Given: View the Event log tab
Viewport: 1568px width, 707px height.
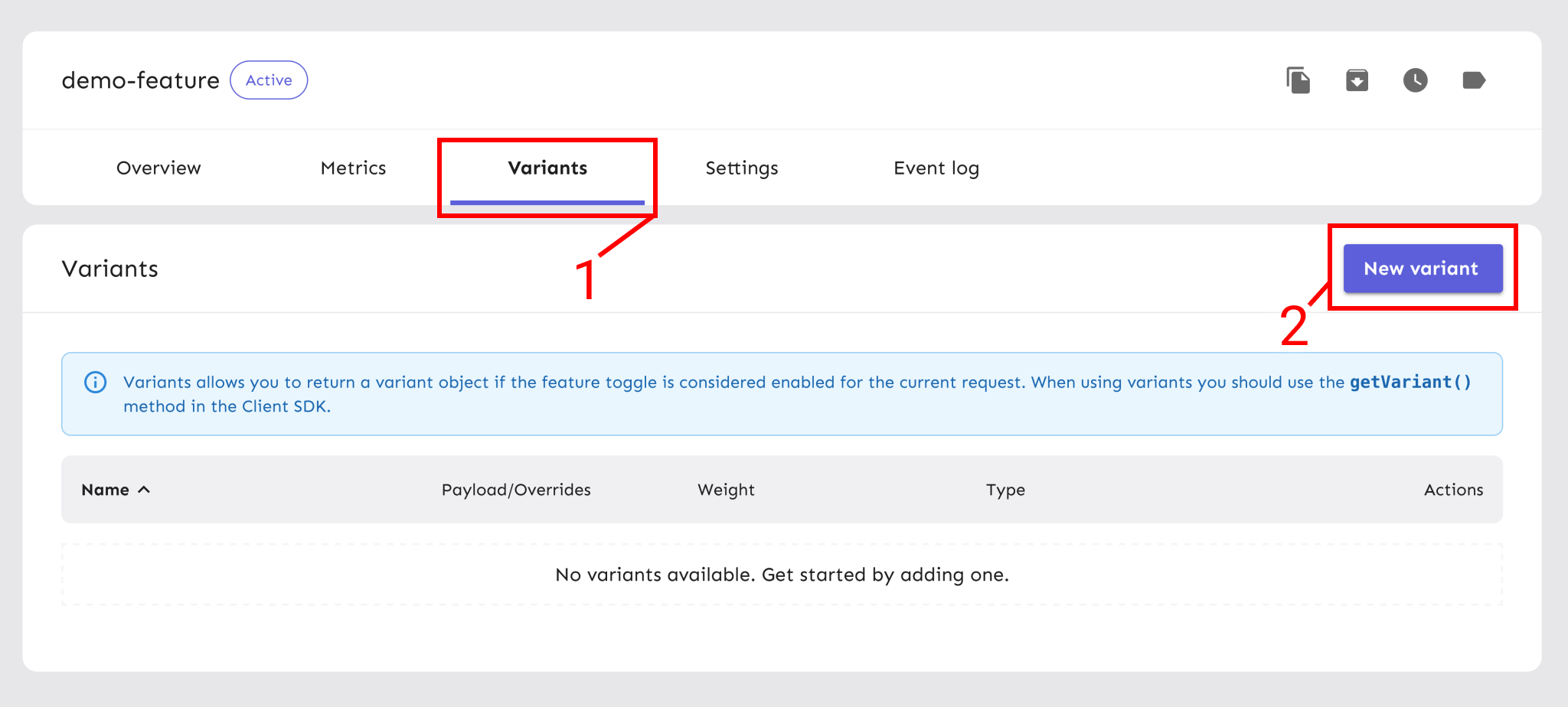Looking at the screenshot, I should point(936,168).
